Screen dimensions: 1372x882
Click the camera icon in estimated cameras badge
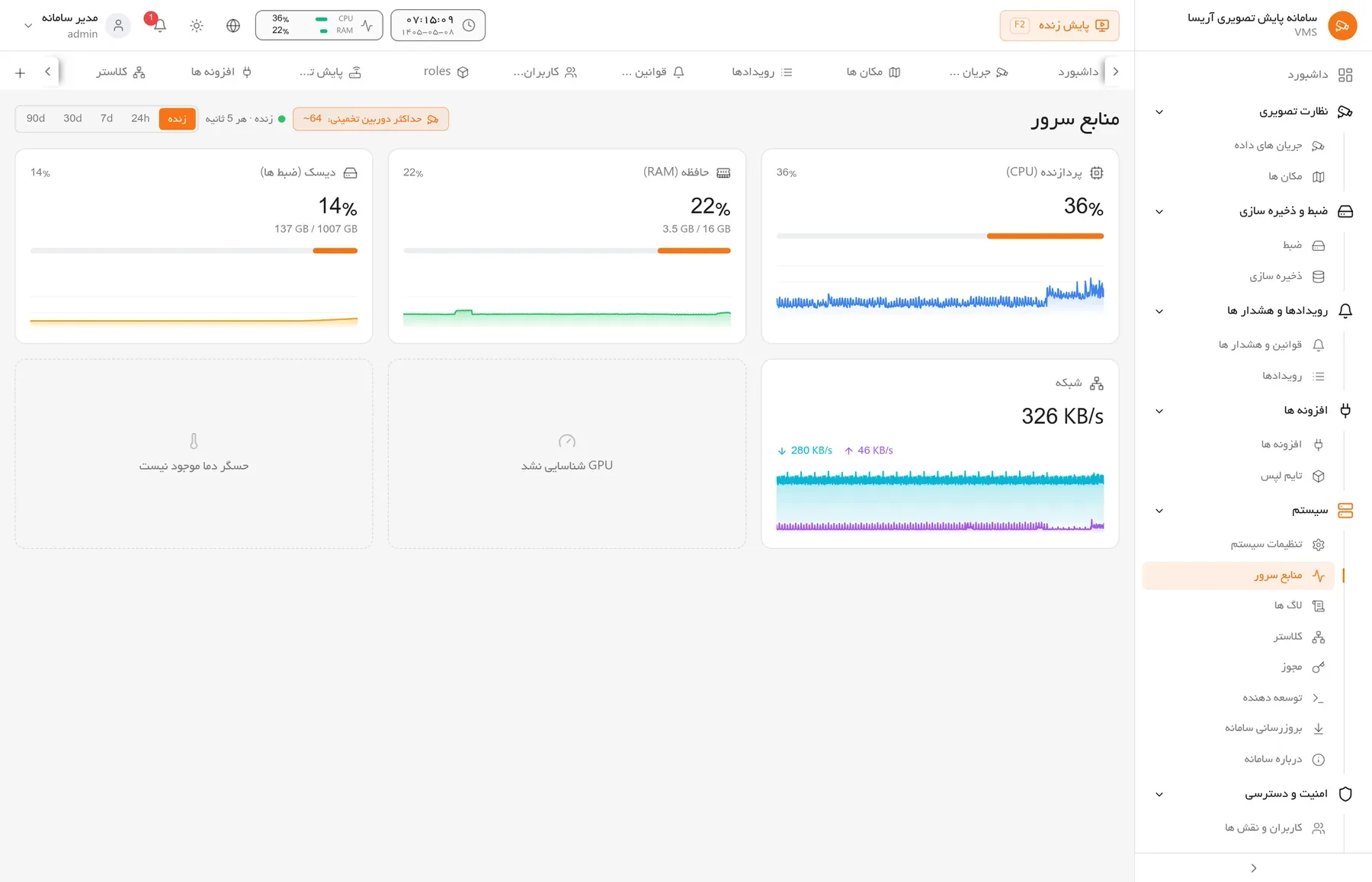coord(433,119)
